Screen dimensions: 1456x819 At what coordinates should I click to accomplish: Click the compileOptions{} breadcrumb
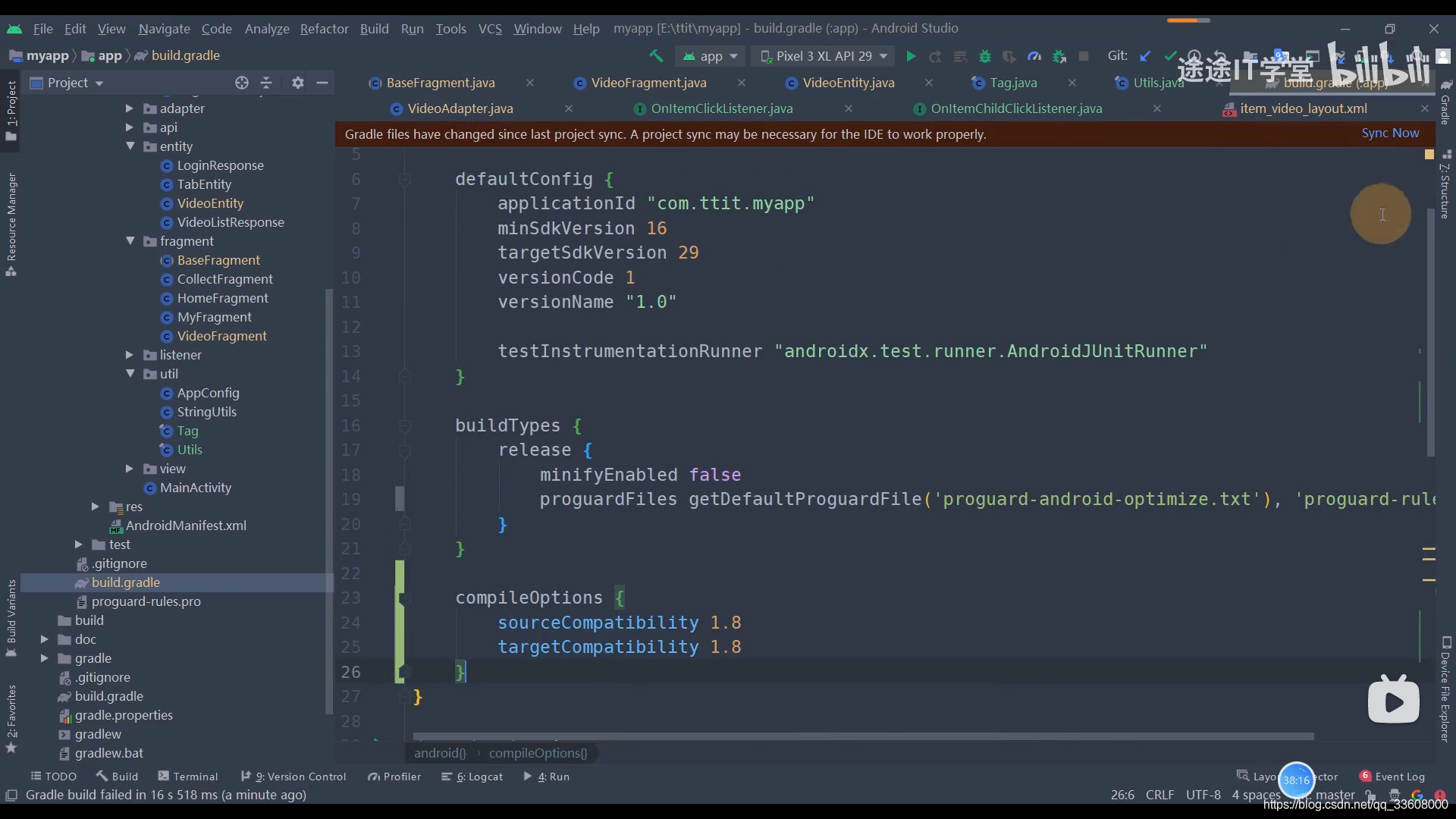[538, 753]
